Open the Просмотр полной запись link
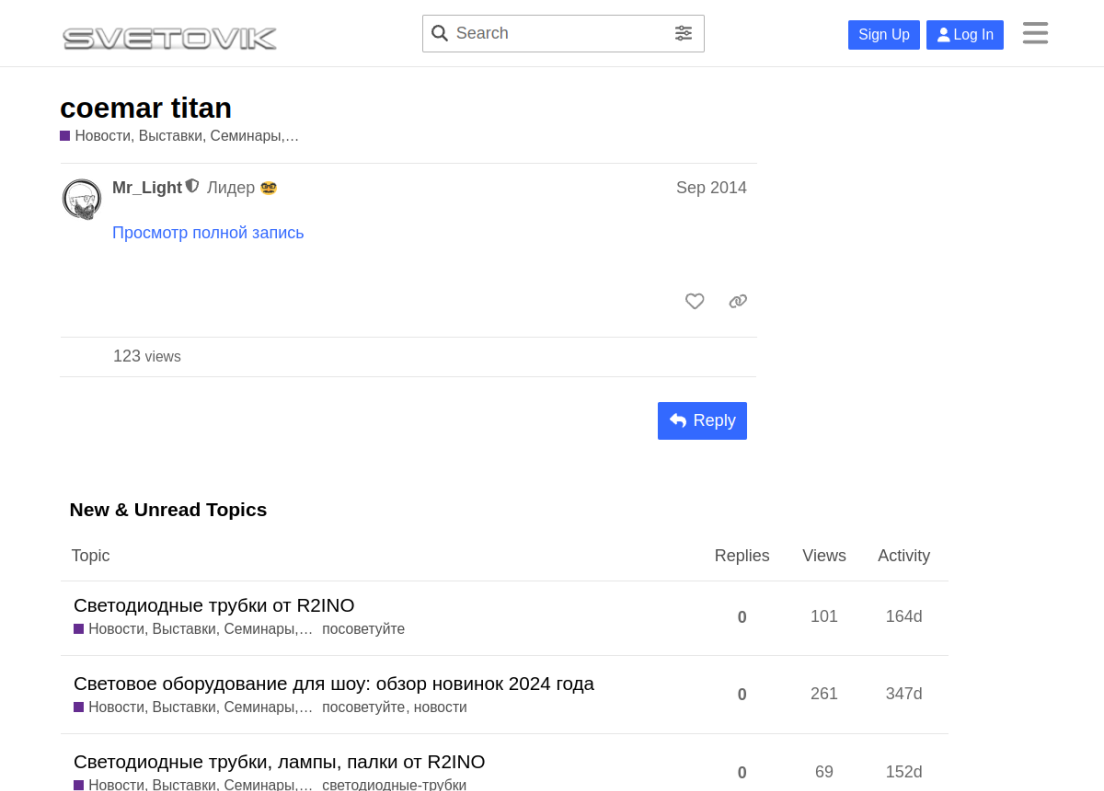 pyautogui.click(x=208, y=232)
